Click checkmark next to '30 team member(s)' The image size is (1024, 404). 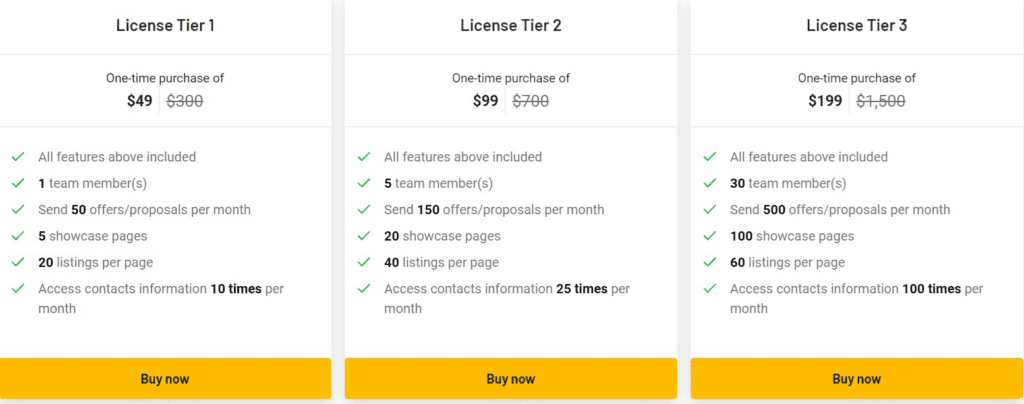(710, 183)
